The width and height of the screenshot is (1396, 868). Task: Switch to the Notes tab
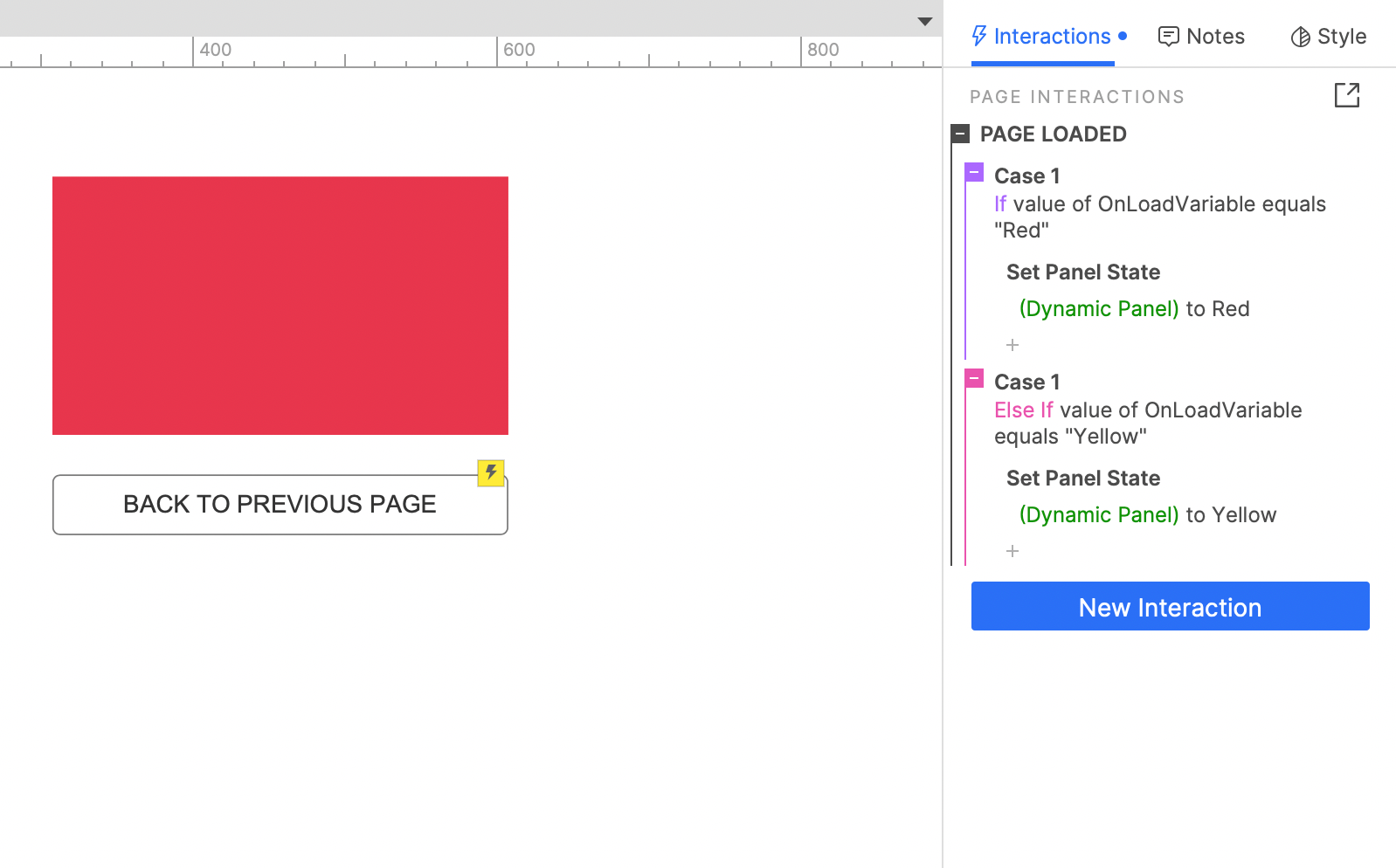click(x=1201, y=37)
